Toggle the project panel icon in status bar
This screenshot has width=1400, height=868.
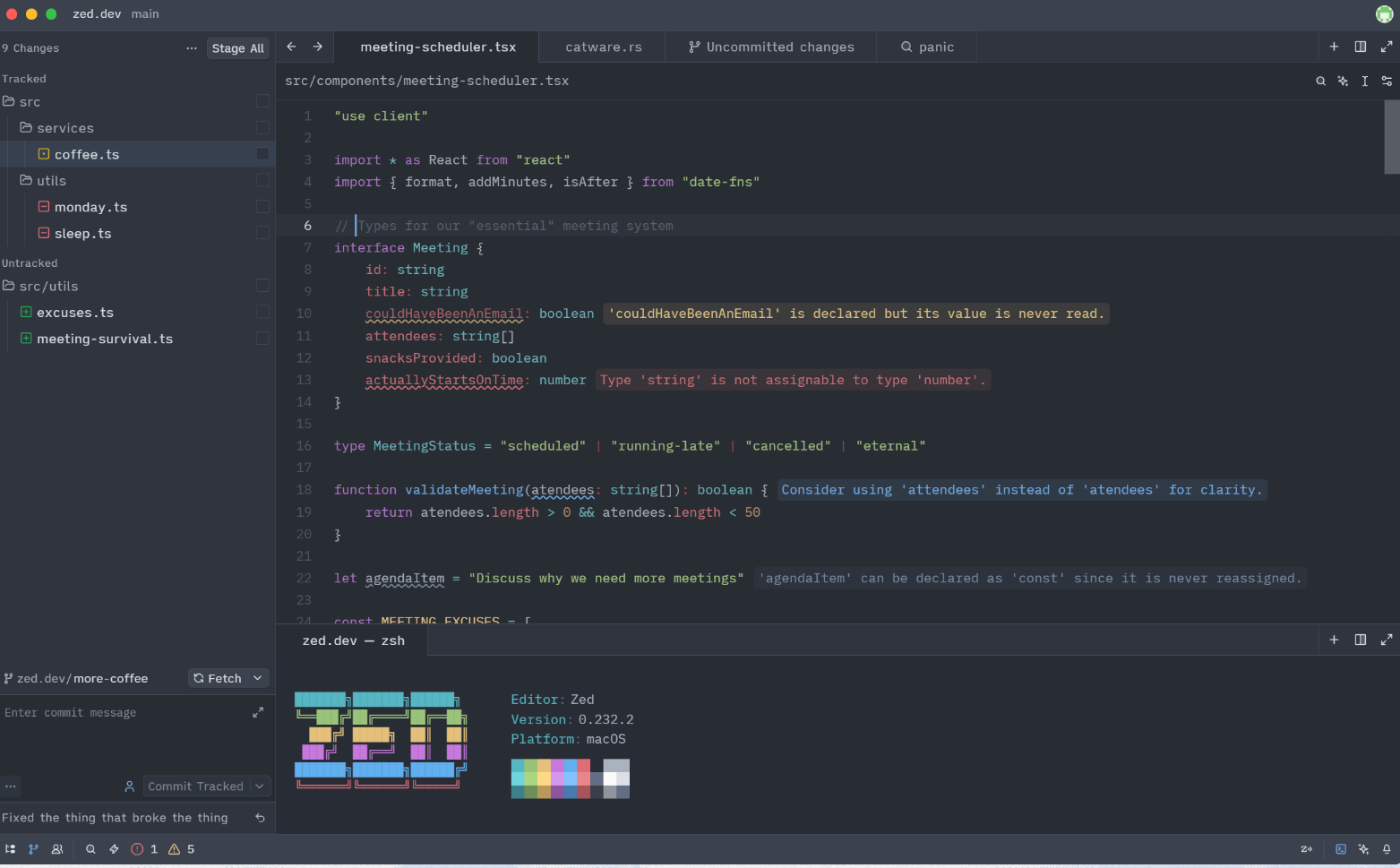[10, 849]
